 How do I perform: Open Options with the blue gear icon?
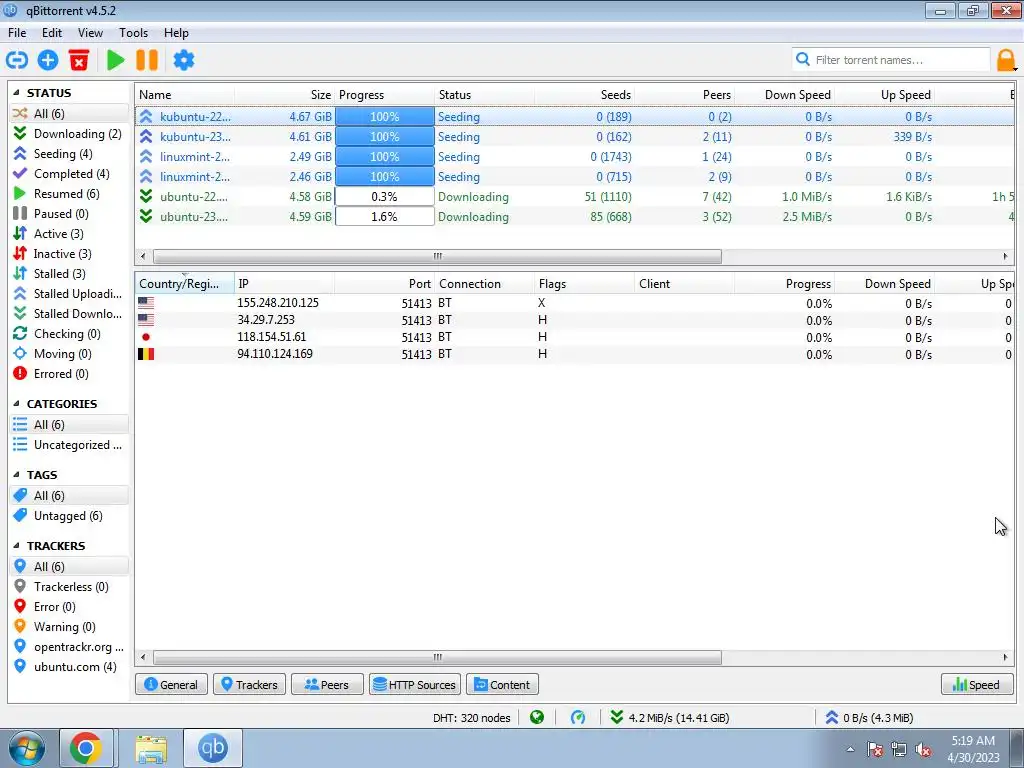tap(184, 60)
